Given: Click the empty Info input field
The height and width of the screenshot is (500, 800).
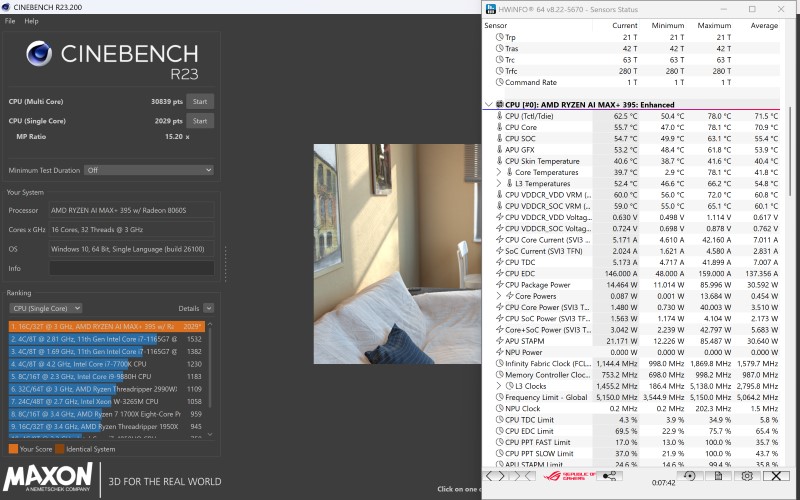Looking at the screenshot, I should pos(132,268).
